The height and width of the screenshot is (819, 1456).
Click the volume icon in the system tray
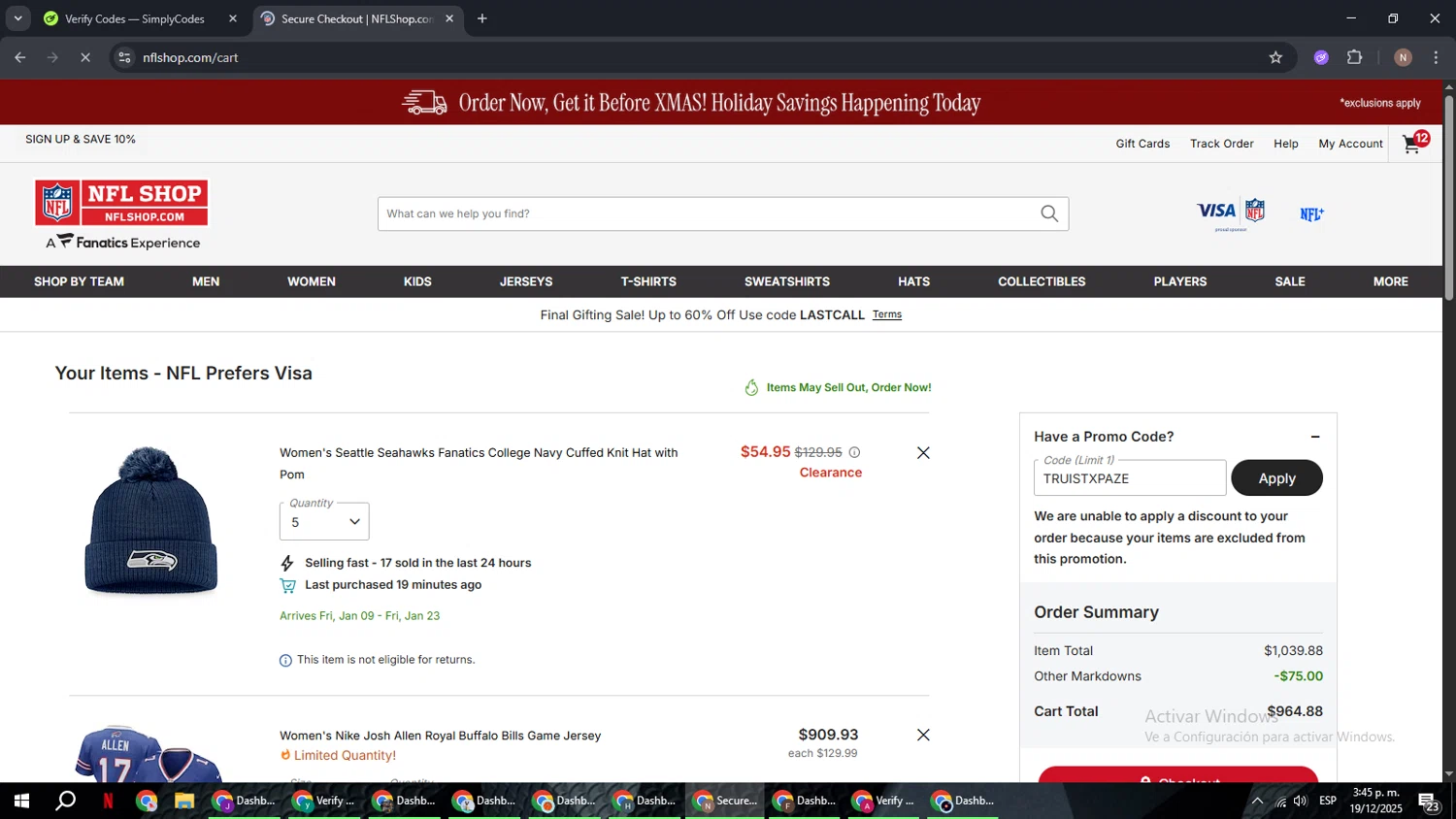coord(1301,801)
